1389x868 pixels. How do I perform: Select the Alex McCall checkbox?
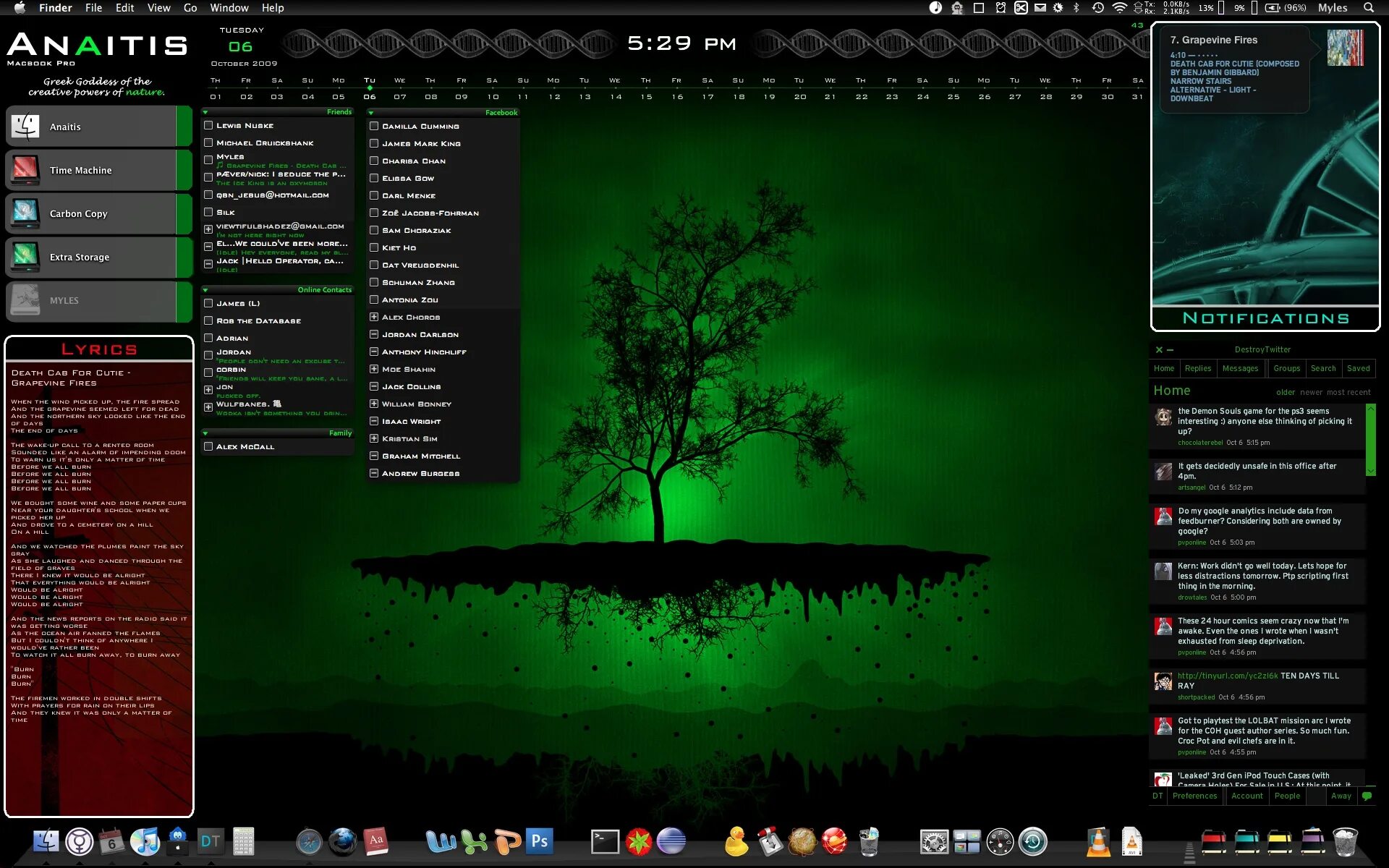(208, 446)
